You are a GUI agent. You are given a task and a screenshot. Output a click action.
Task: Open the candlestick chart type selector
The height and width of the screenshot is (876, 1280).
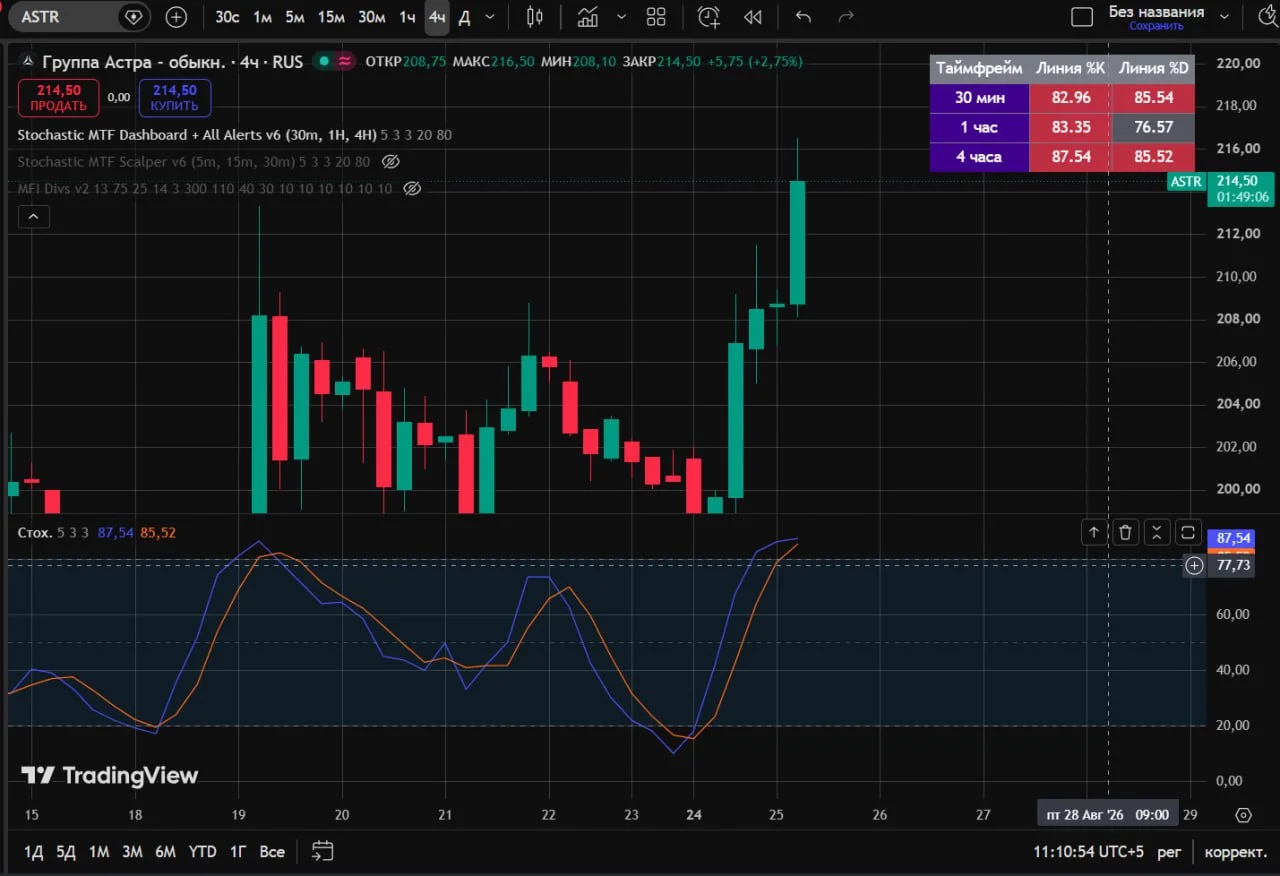[x=535, y=17]
